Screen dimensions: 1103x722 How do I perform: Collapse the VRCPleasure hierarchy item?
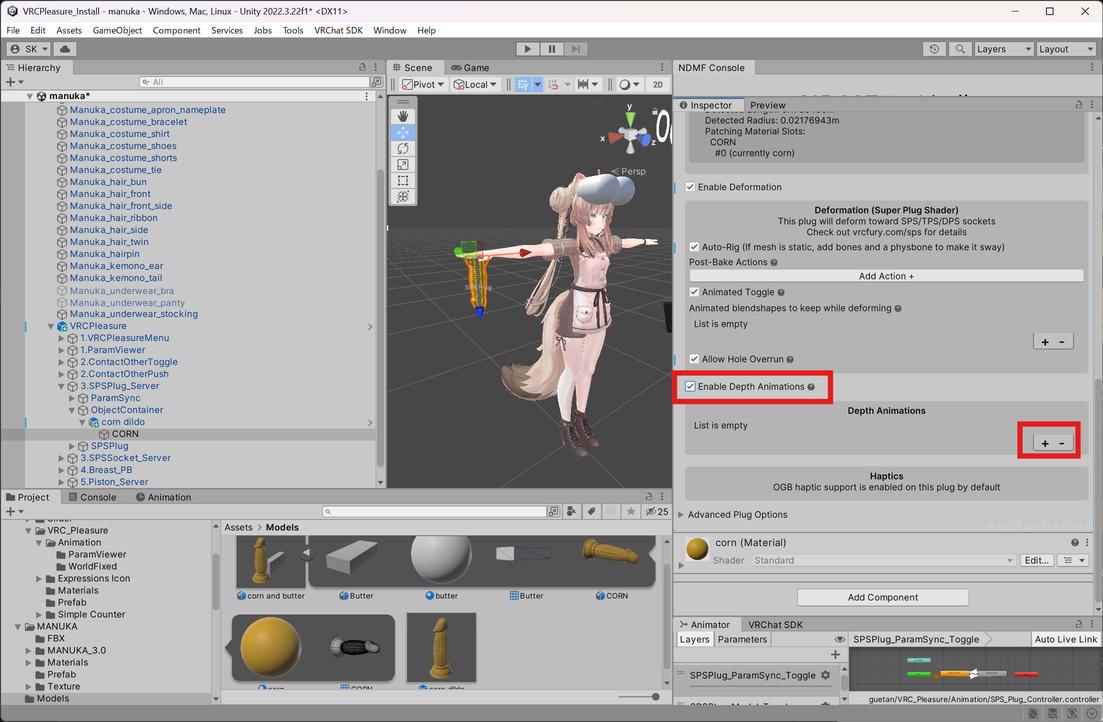(51, 326)
